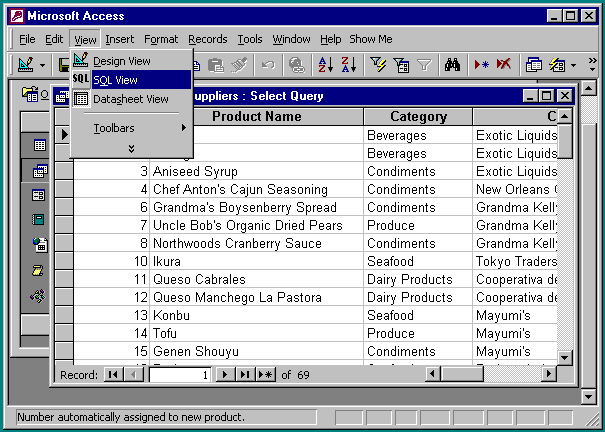
Task: Select the Modules icon in the database sidebar
Action: (x=38, y=296)
